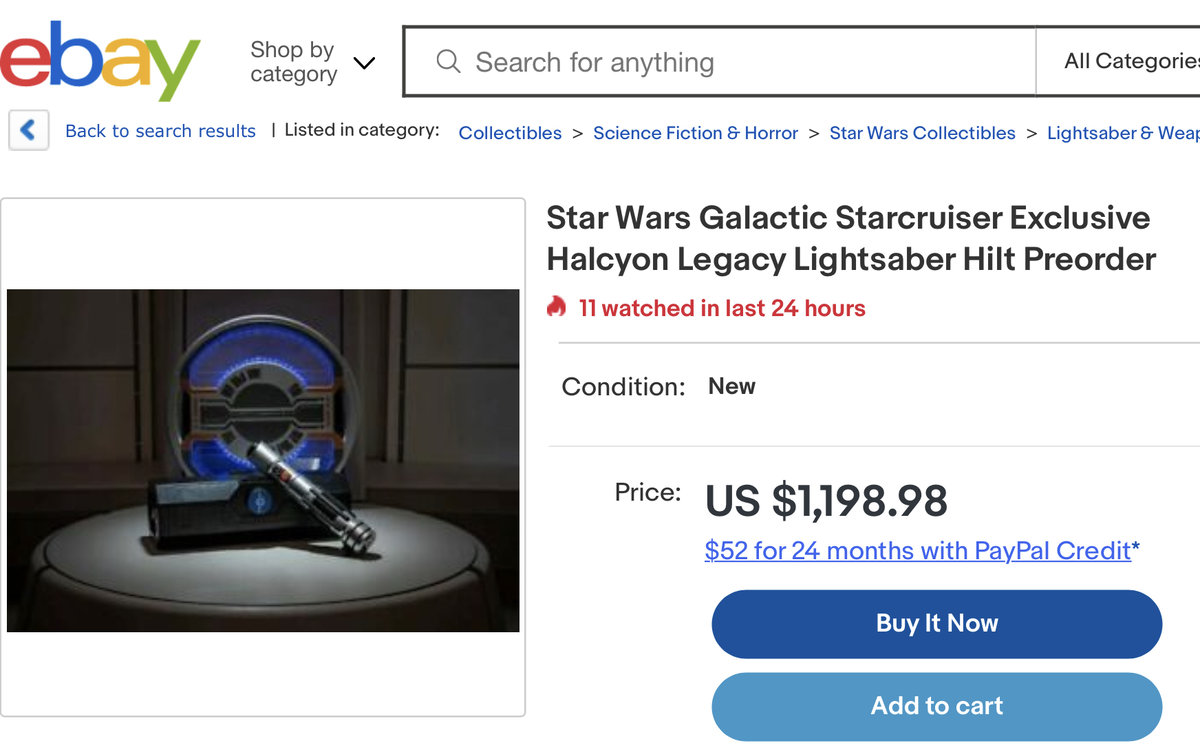Open the Collectibles breadcrumb category
The width and height of the screenshot is (1200, 750).
(x=510, y=133)
